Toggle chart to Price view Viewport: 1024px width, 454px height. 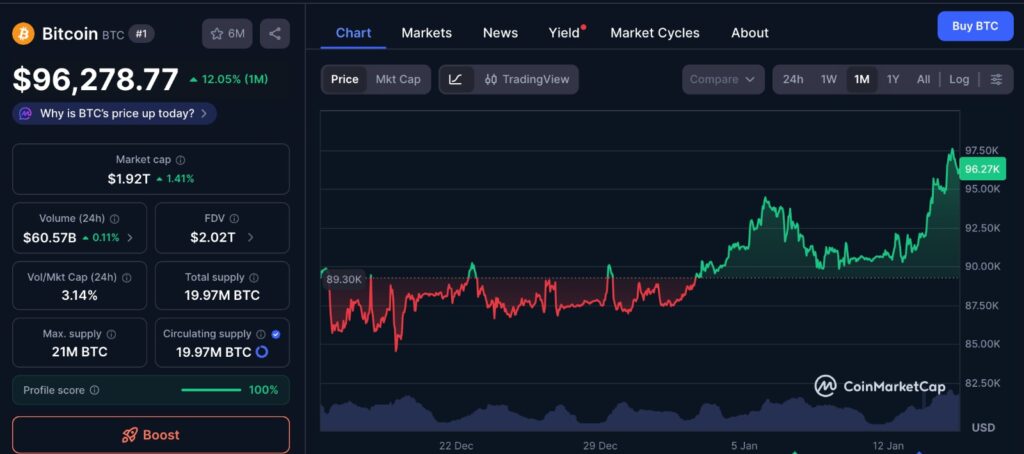[344, 79]
